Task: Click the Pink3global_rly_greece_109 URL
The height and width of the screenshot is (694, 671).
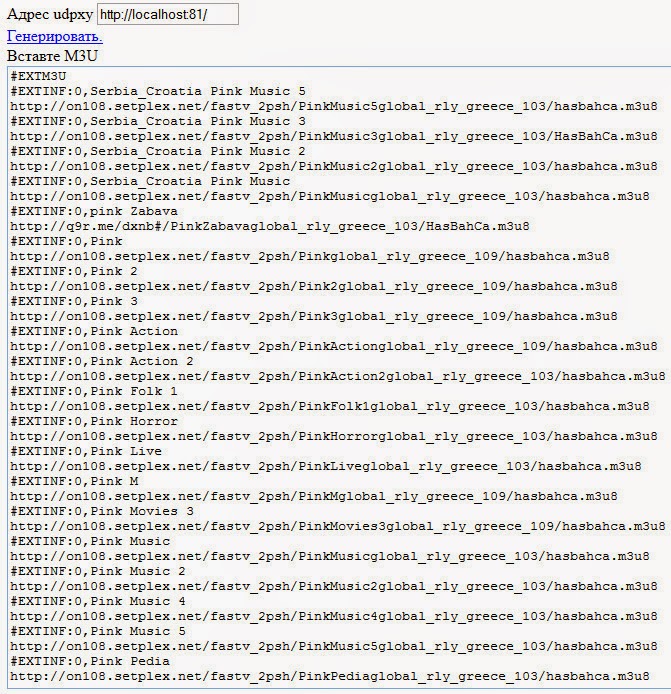Action: [314, 316]
